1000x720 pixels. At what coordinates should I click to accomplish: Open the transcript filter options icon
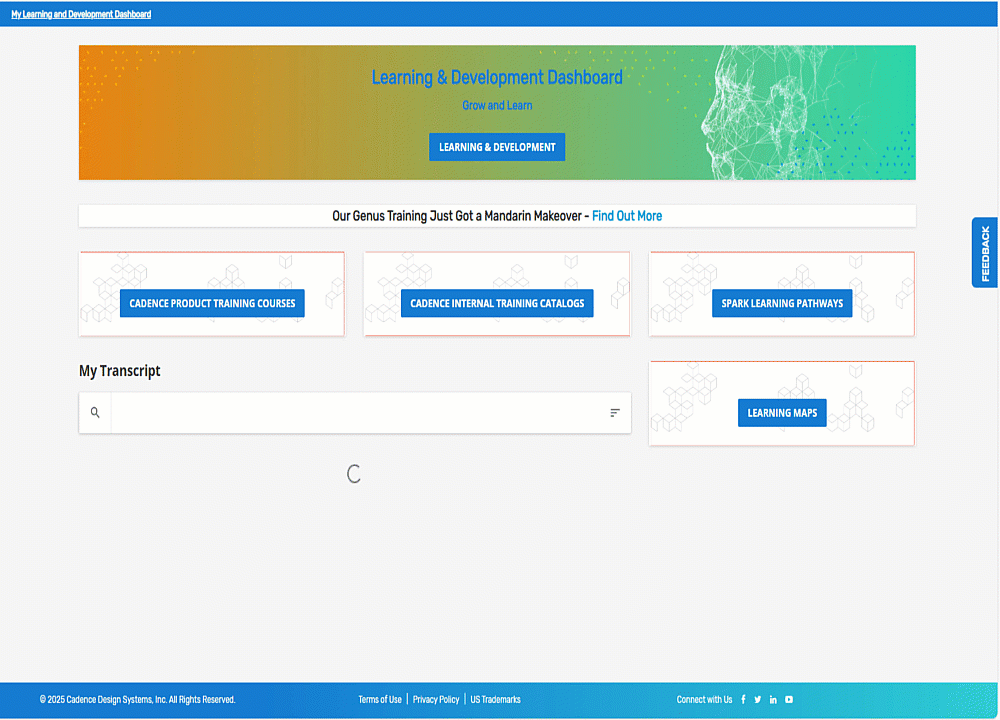coord(615,413)
